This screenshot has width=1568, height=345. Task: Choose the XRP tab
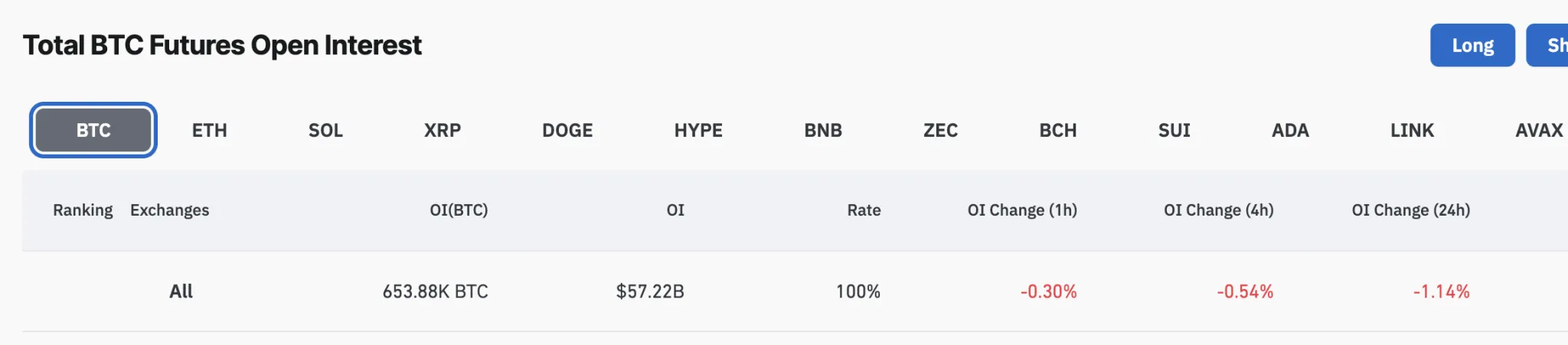tap(443, 130)
